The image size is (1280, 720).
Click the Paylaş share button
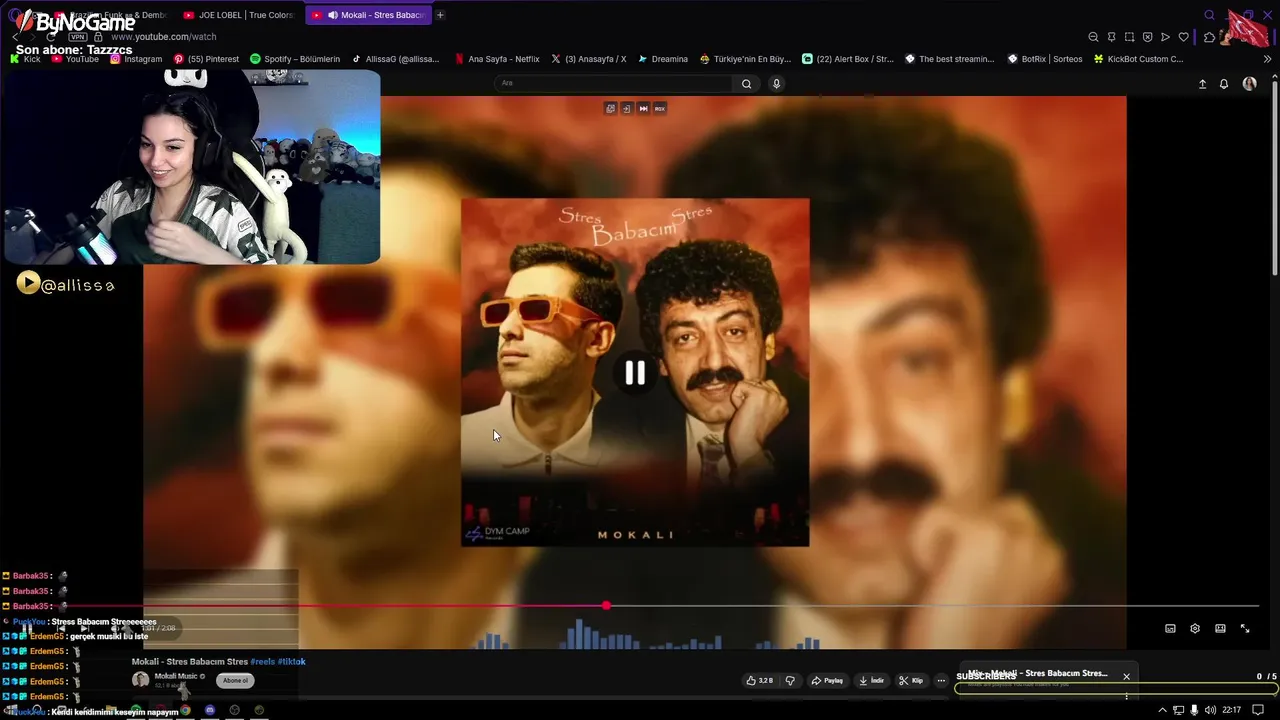click(x=827, y=680)
